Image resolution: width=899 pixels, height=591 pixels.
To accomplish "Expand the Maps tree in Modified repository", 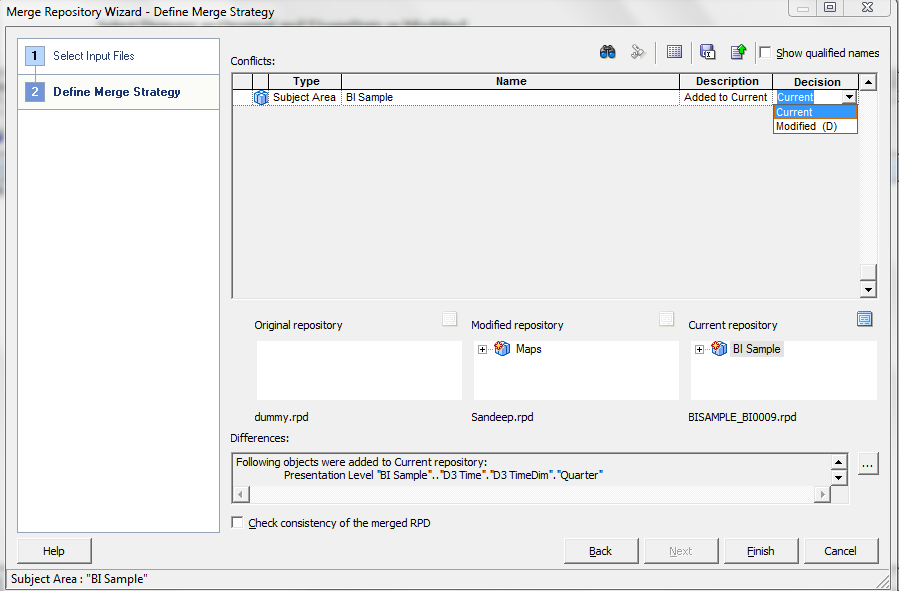I will click(x=481, y=349).
